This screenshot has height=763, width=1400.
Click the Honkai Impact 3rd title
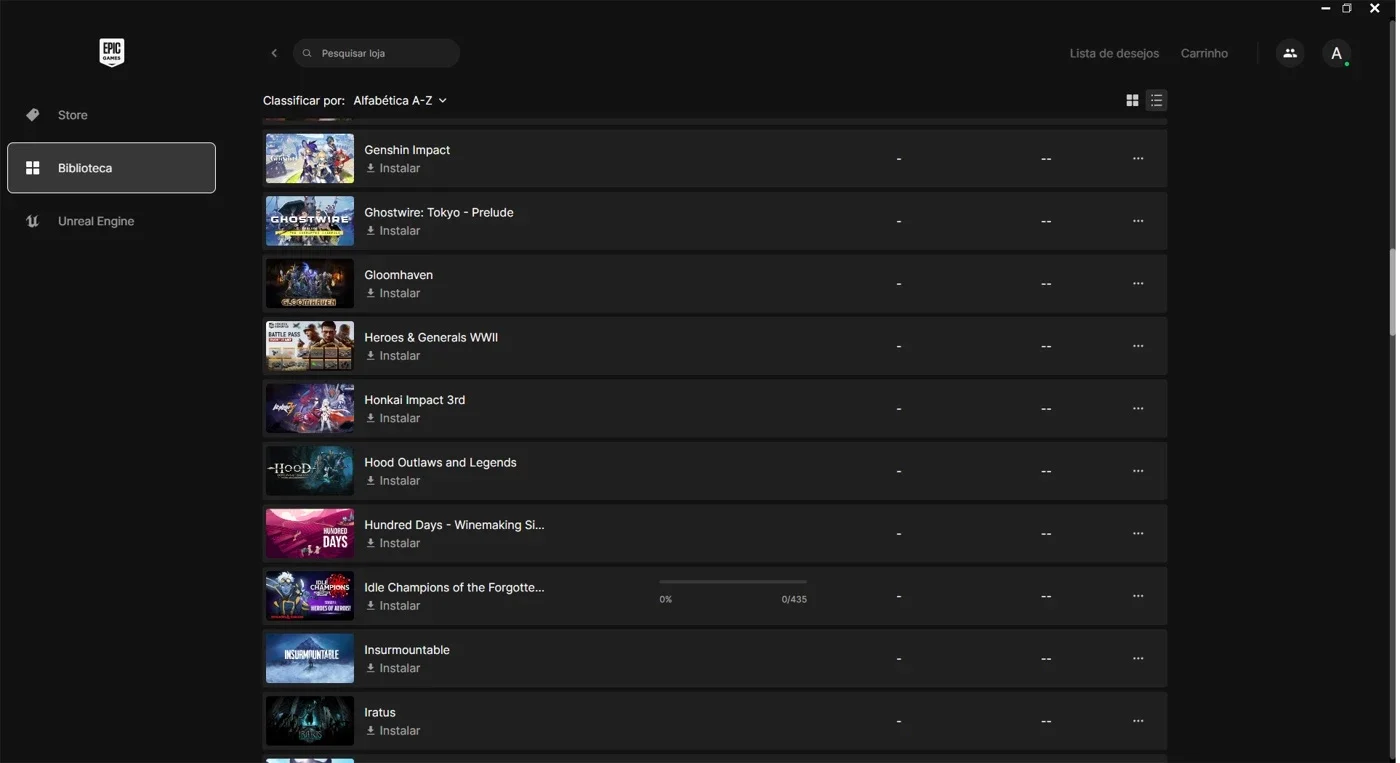[414, 400]
